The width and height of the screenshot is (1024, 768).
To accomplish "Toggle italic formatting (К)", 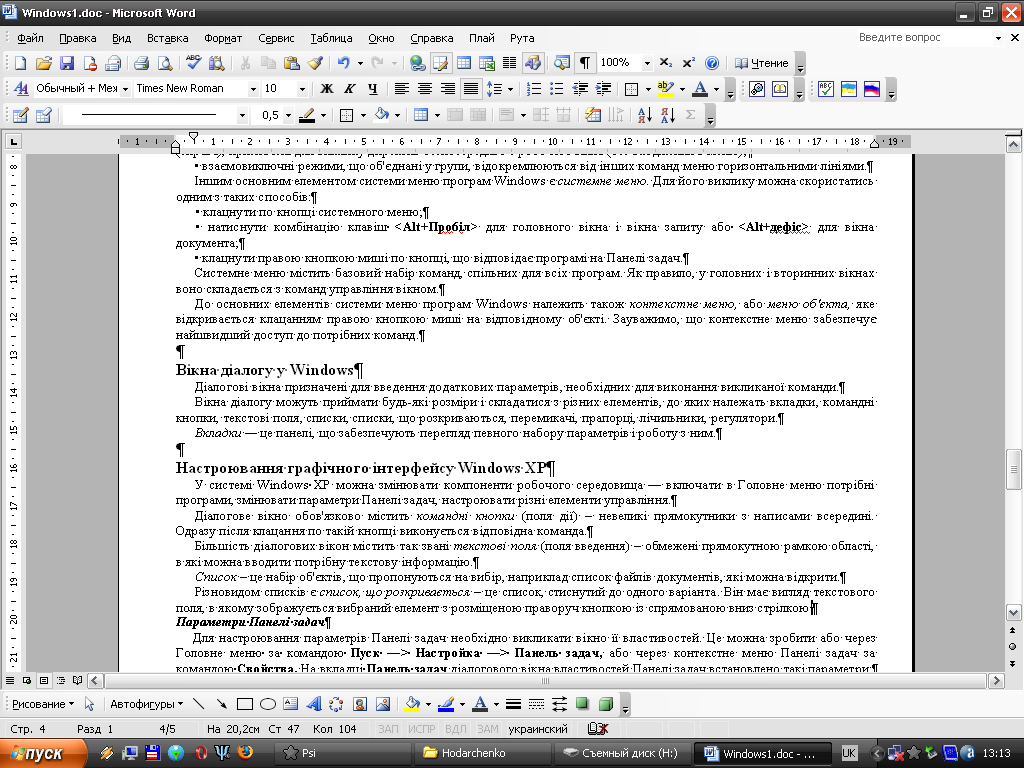I will (x=349, y=89).
